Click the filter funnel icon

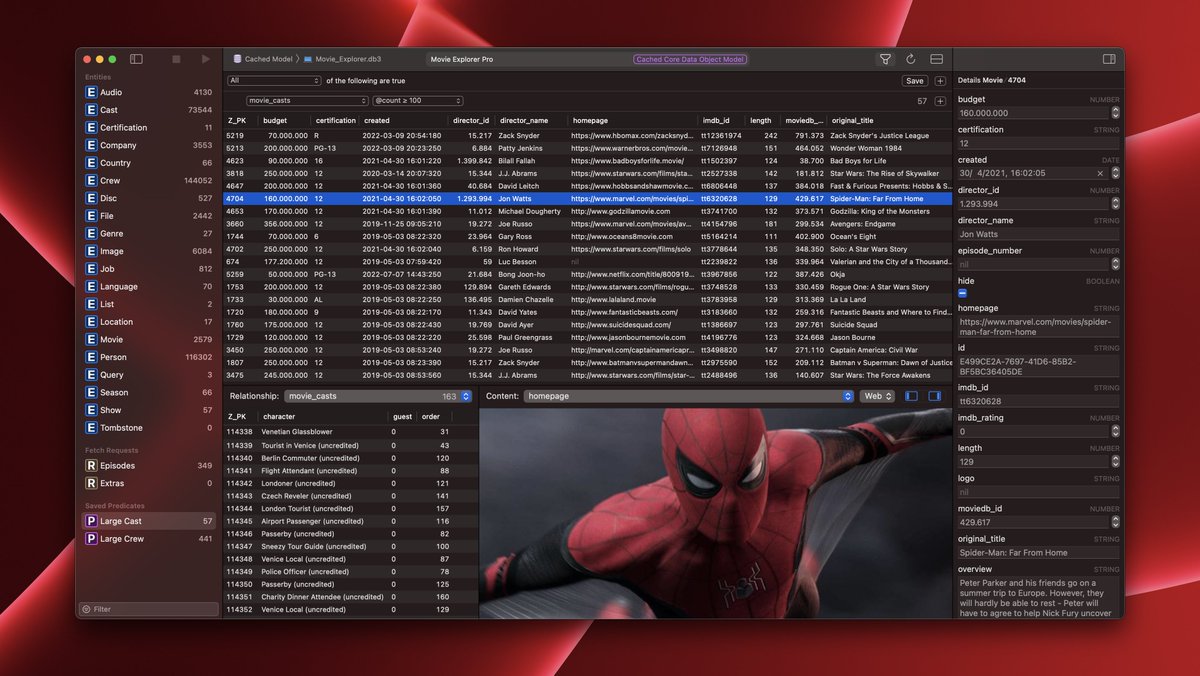885,60
